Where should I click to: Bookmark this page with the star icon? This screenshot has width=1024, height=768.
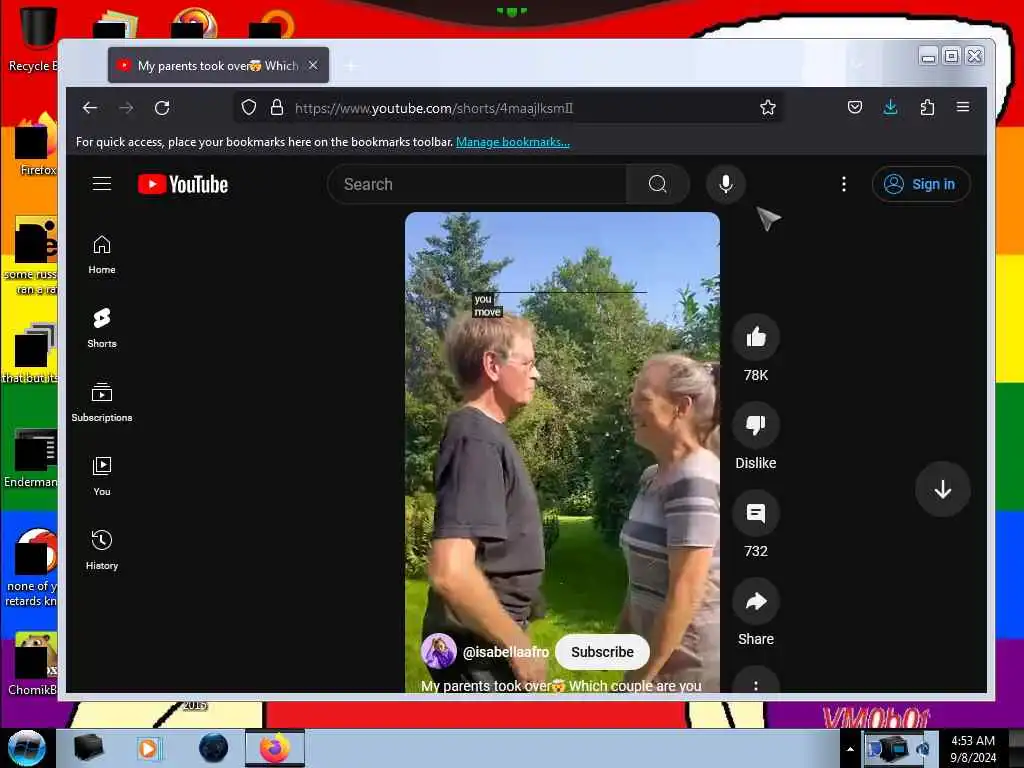tap(768, 108)
